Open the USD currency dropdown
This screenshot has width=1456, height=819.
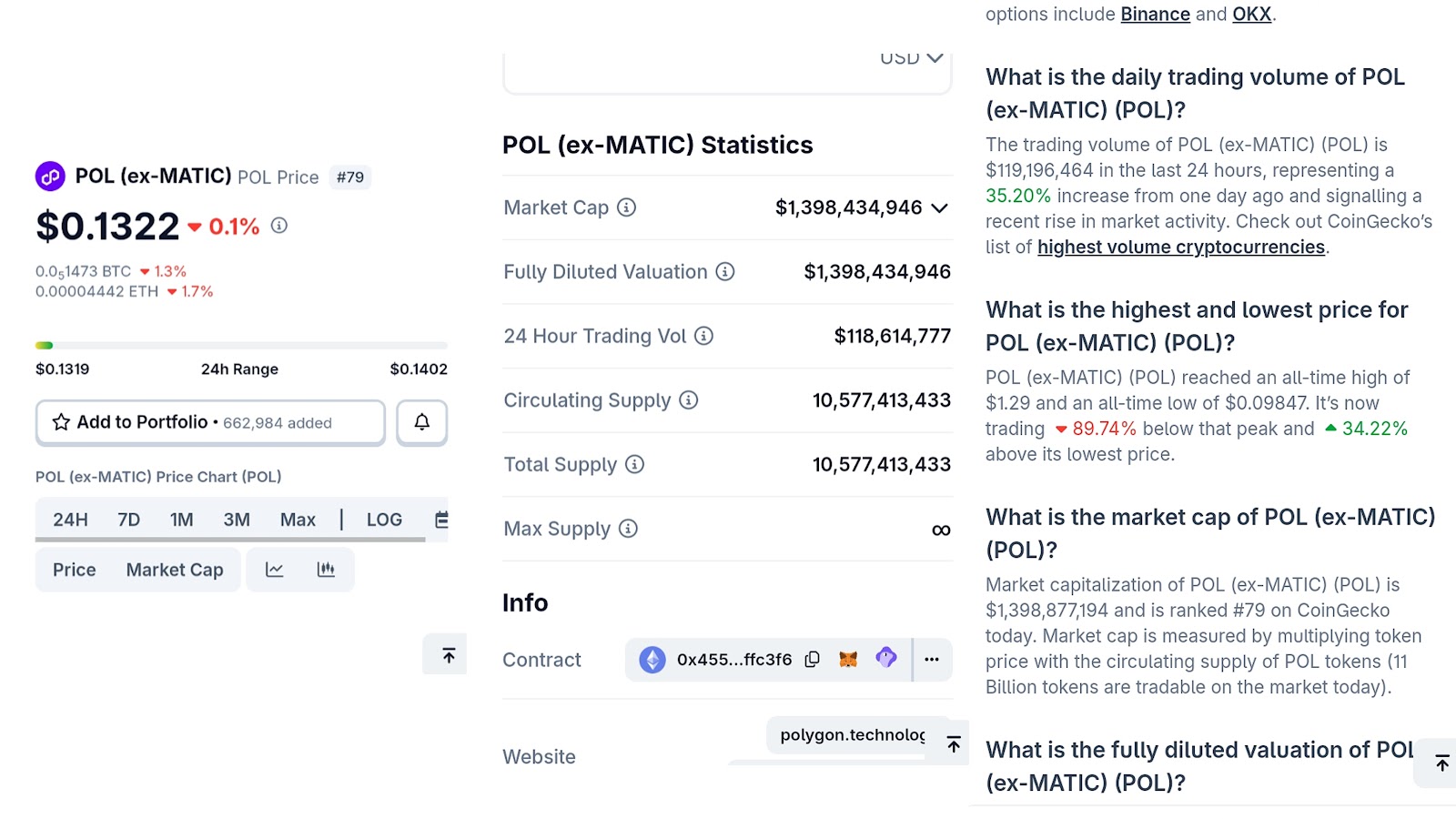[911, 60]
